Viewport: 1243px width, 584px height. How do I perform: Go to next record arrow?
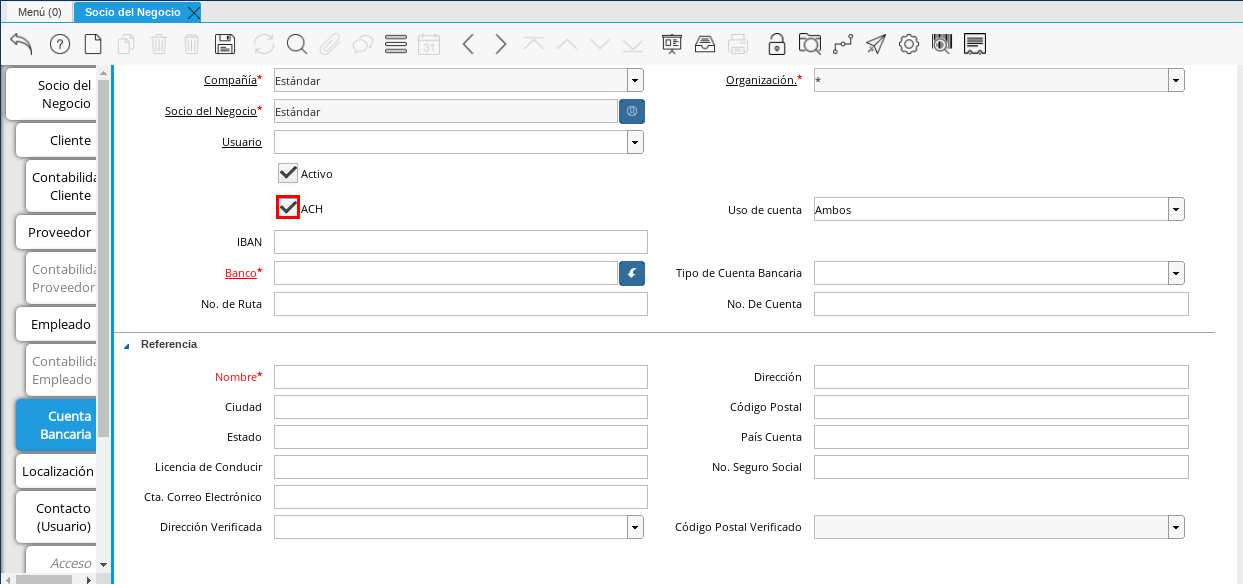[x=501, y=44]
